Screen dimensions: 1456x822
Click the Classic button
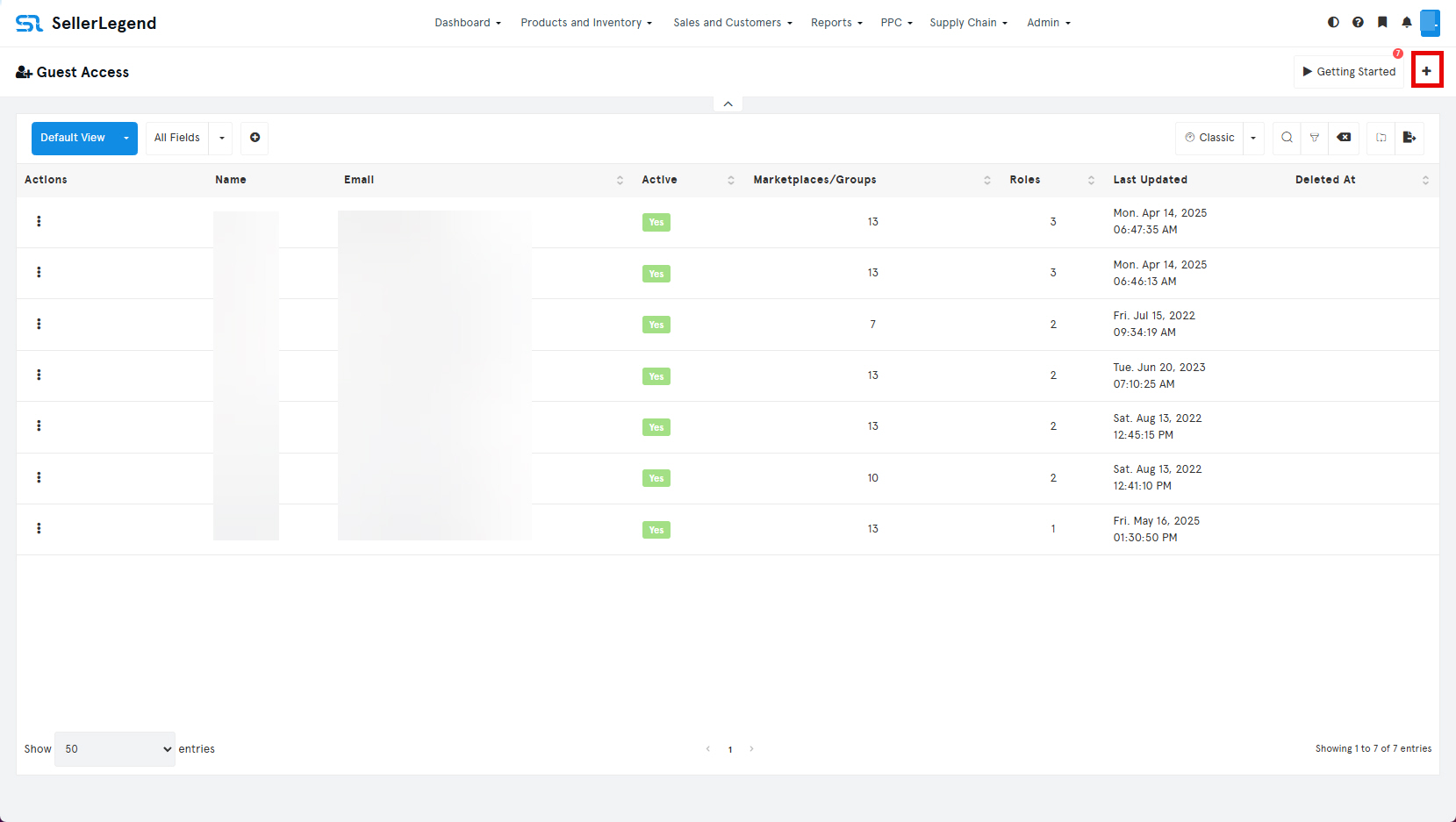1209,138
